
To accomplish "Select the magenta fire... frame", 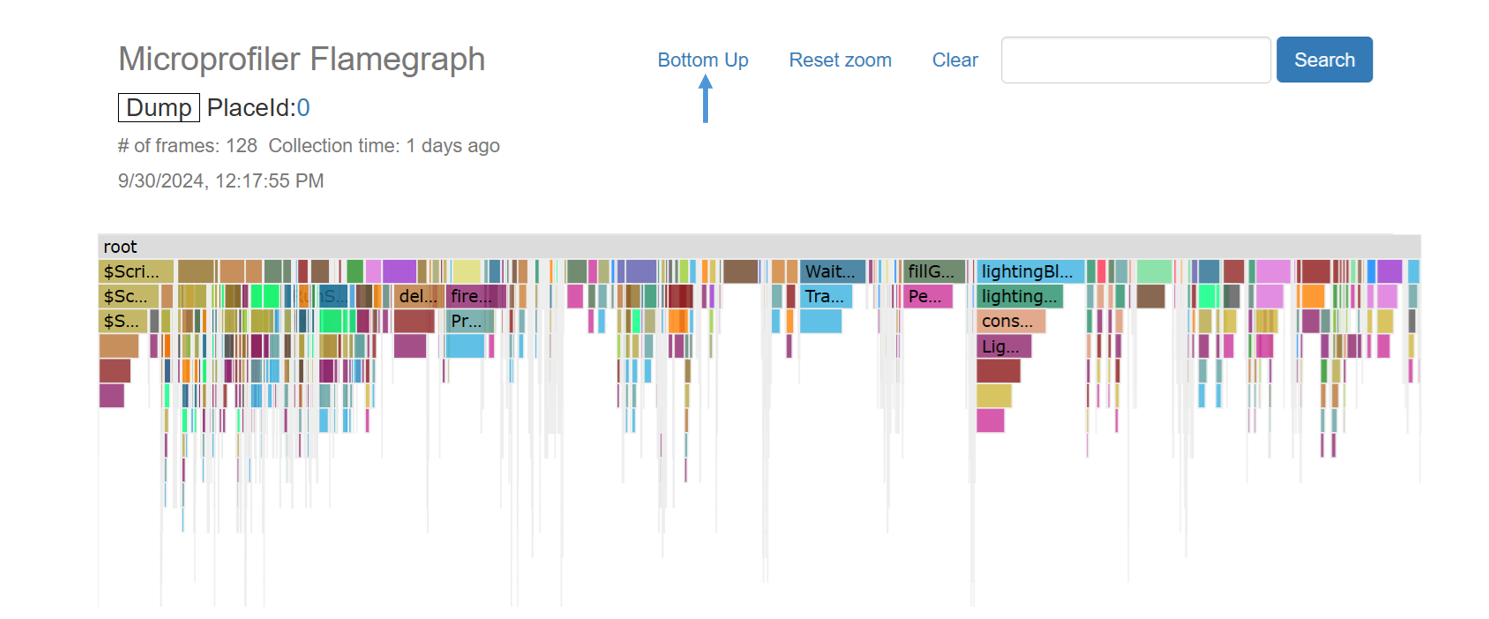I will coord(471,297).
